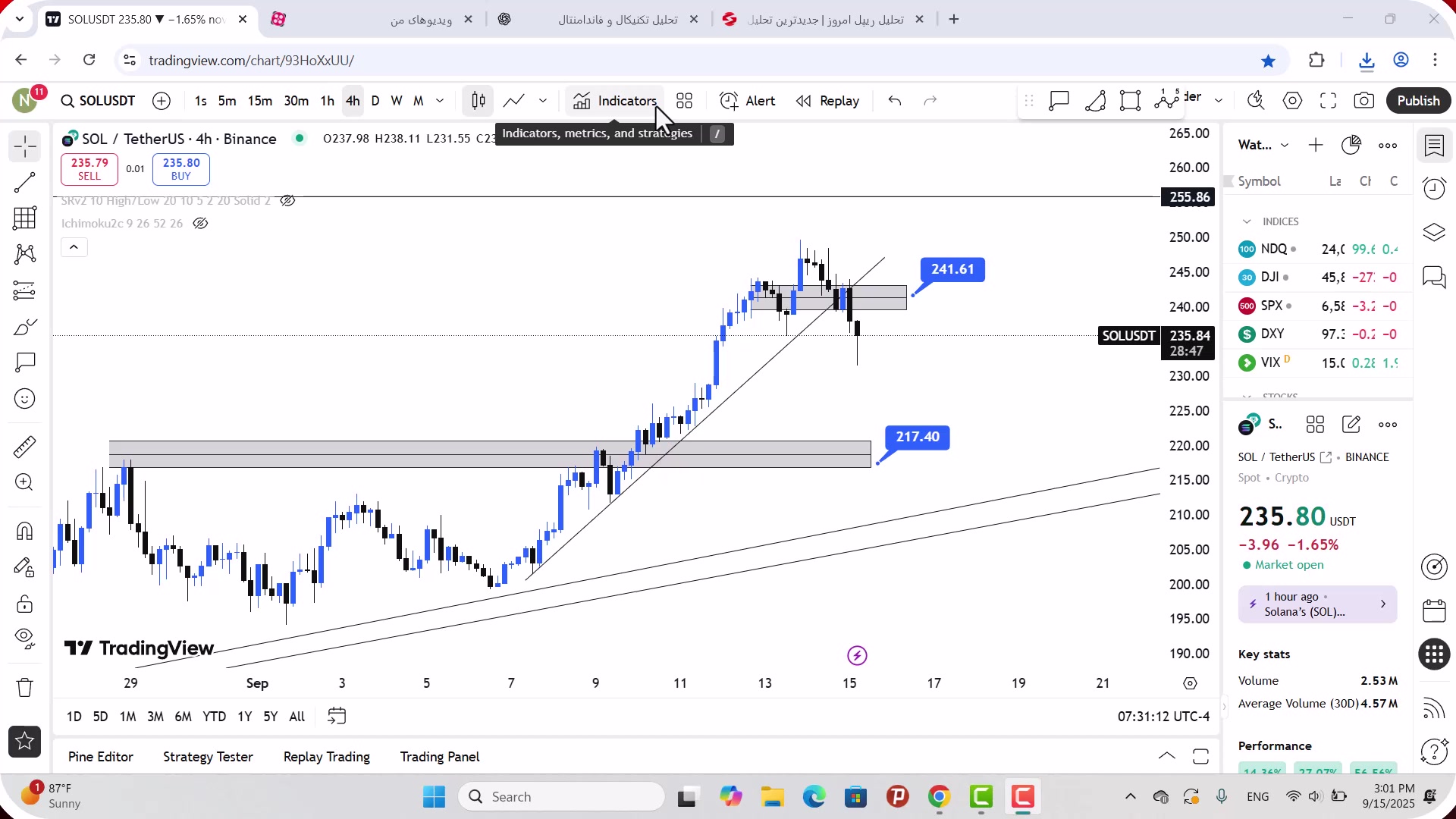Switch to the 1h timeframe

328,101
